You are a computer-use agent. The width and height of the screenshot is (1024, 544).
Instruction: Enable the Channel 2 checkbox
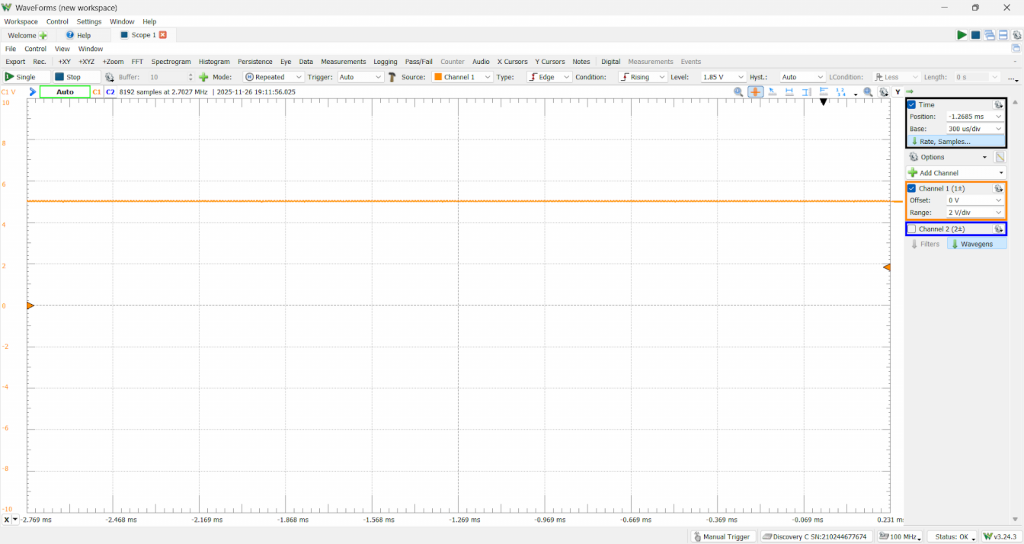pyautogui.click(x=912, y=229)
